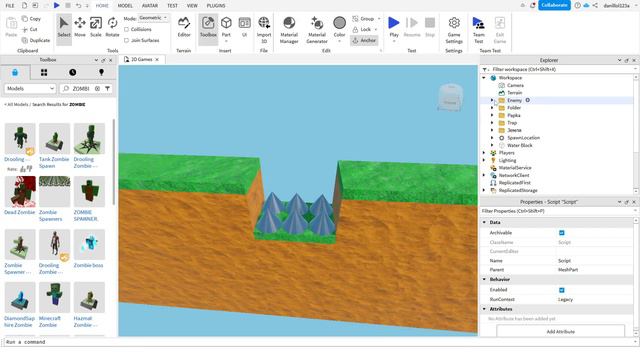Screen dimensions: 640x360
Task: Expand the Players service
Action: point(484,153)
